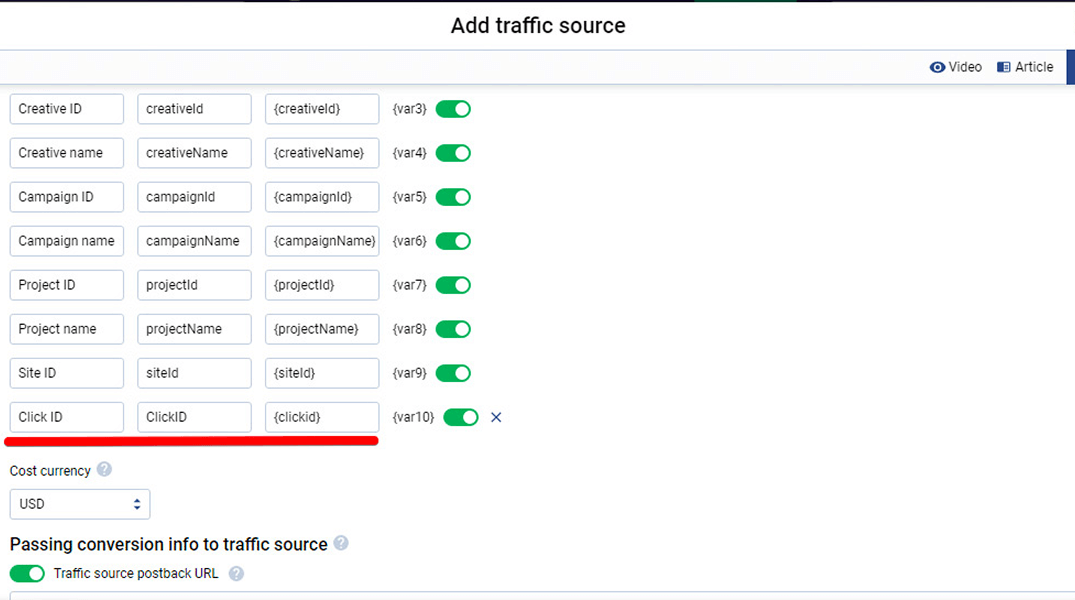1075x600 pixels.
Task: Disable the var6 Campaign name toggle
Action: coord(453,241)
